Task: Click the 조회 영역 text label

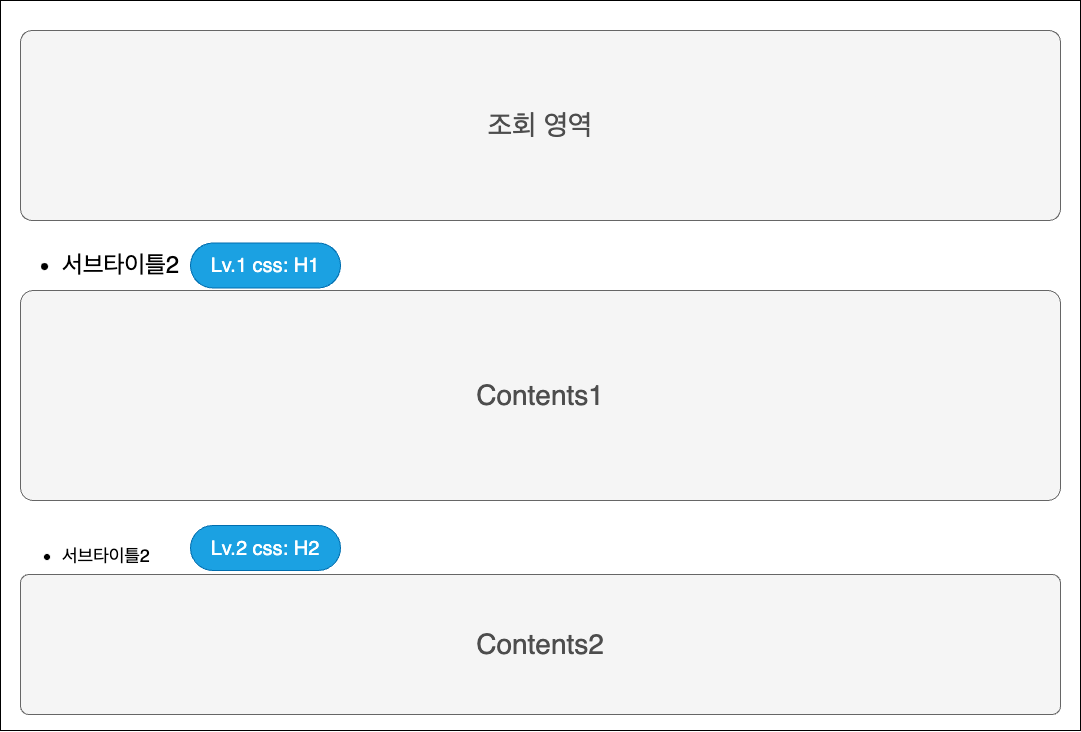Action: (540, 125)
